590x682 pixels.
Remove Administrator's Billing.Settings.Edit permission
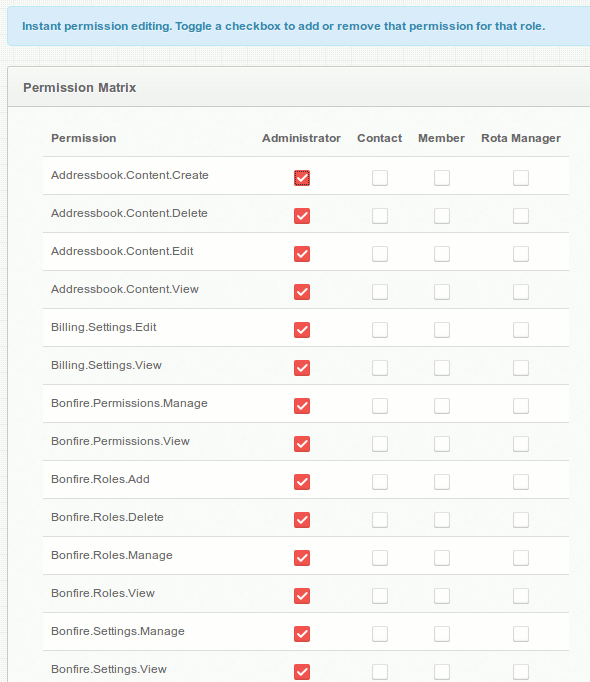(x=302, y=330)
